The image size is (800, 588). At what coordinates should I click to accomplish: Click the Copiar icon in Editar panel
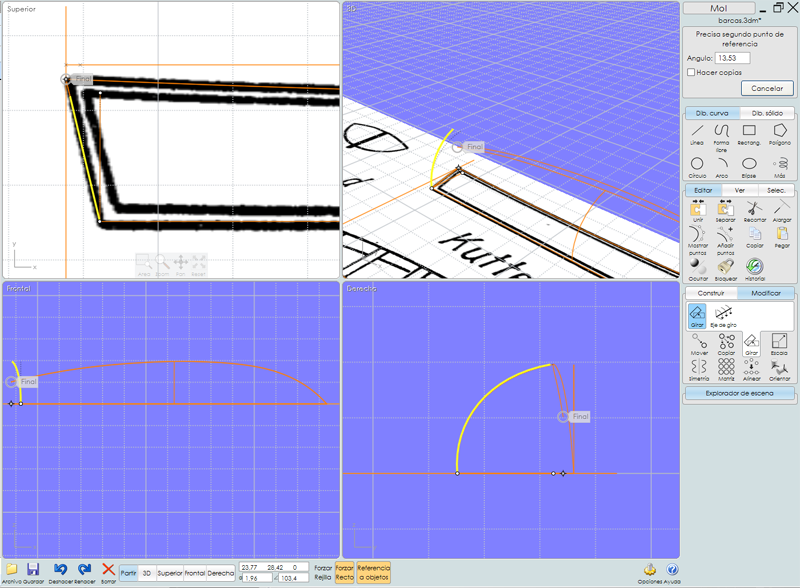coord(755,237)
